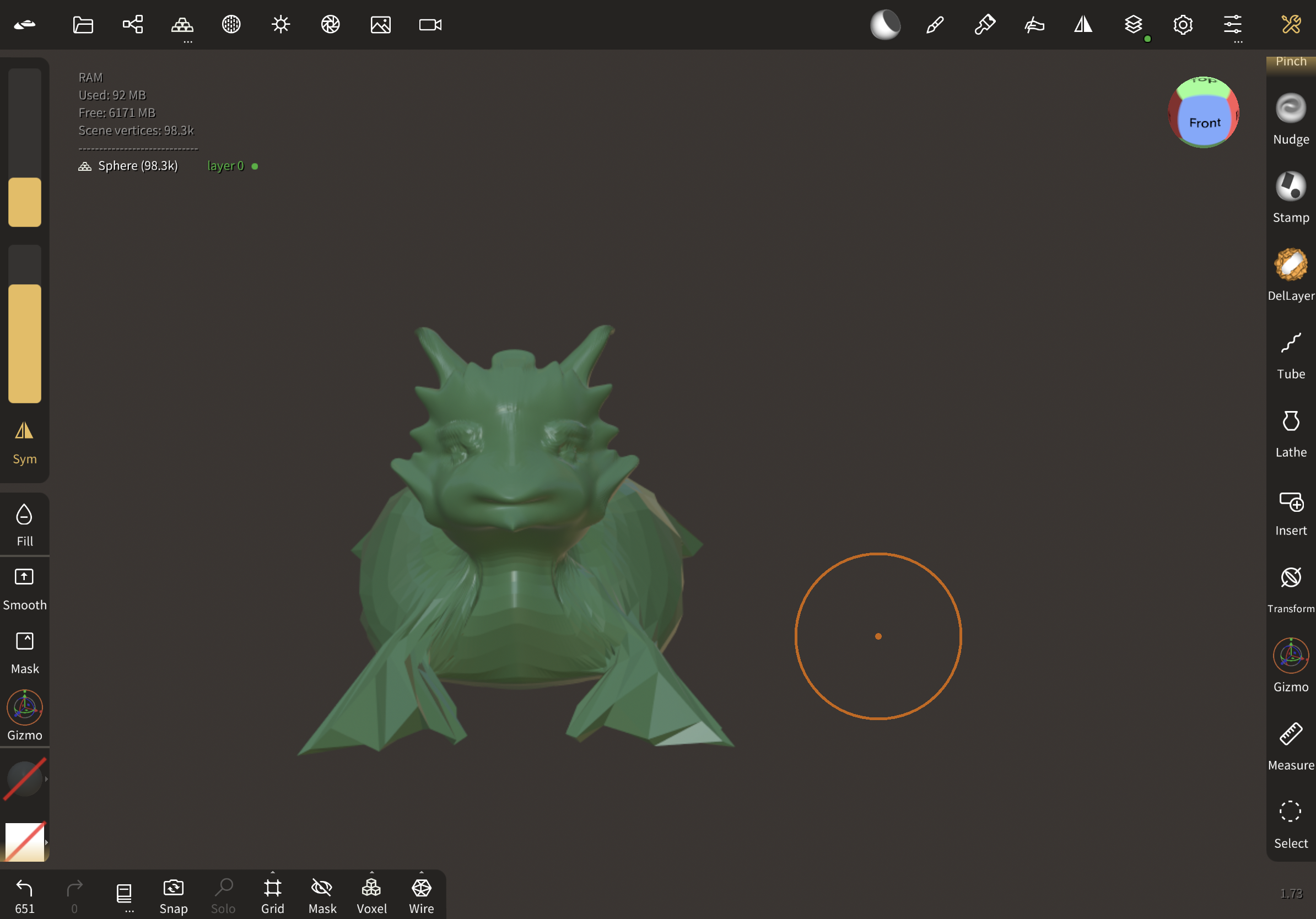
Task: Click the Top face of view cube
Action: pos(1204,85)
